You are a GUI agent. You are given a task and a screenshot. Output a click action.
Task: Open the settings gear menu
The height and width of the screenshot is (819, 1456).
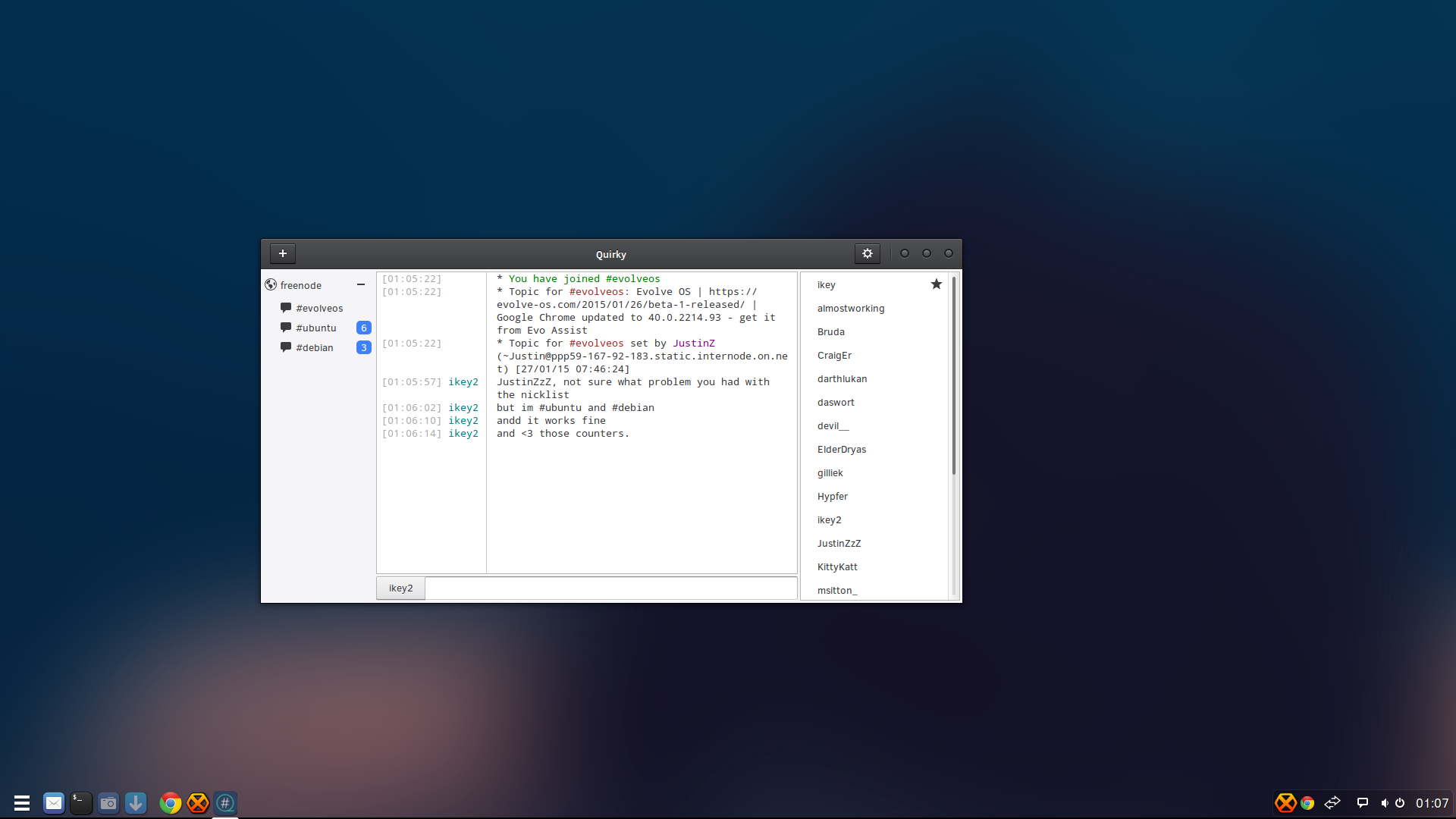[x=868, y=254]
